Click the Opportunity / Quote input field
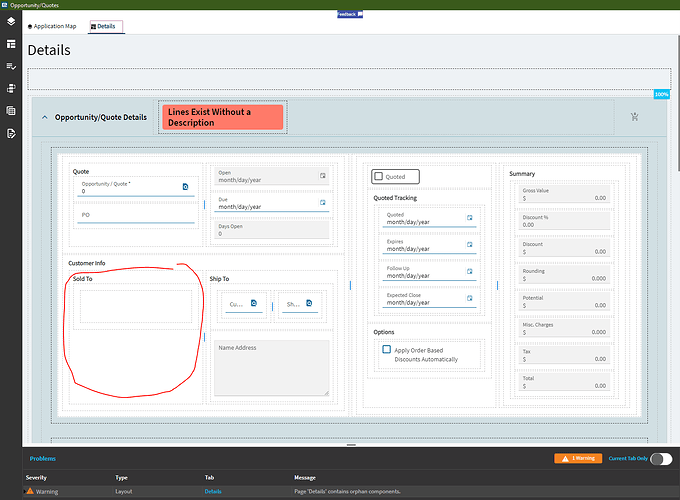 coord(136,188)
